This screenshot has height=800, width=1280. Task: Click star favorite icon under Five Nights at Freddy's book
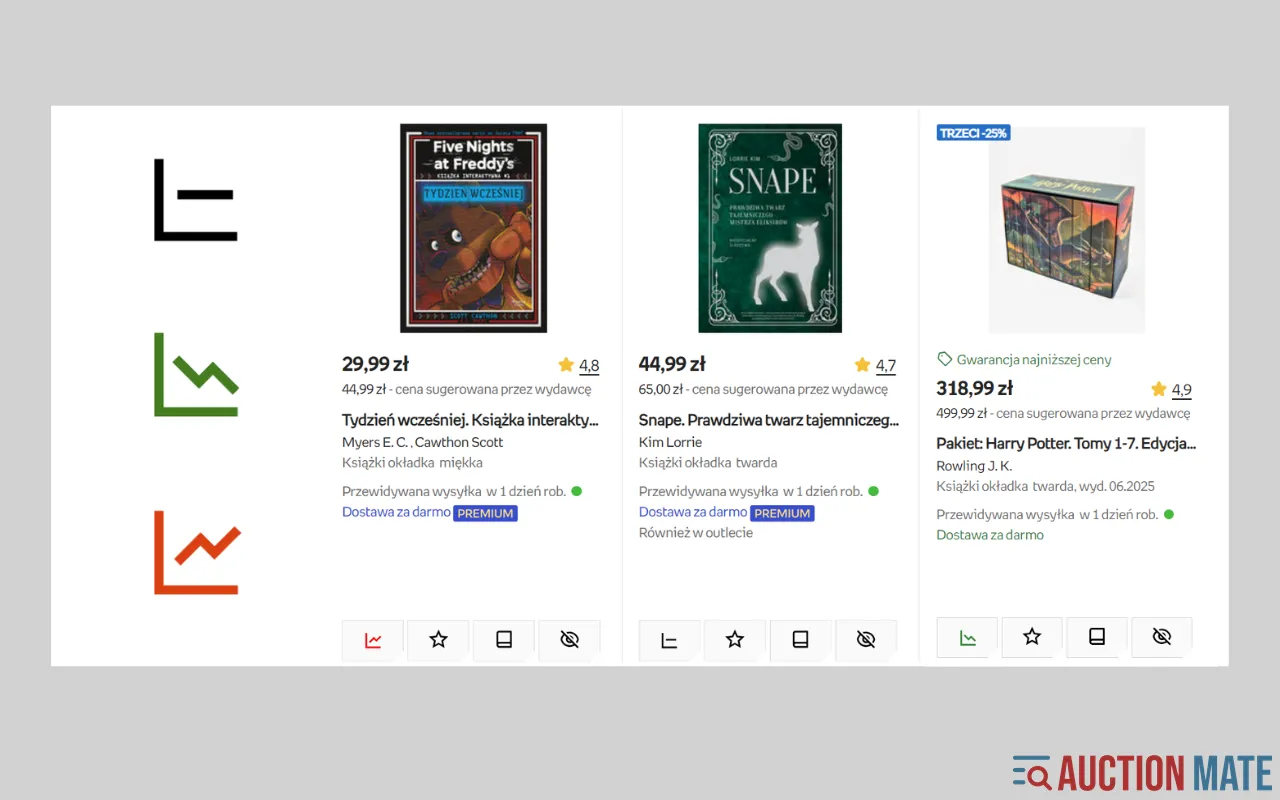pos(438,640)
